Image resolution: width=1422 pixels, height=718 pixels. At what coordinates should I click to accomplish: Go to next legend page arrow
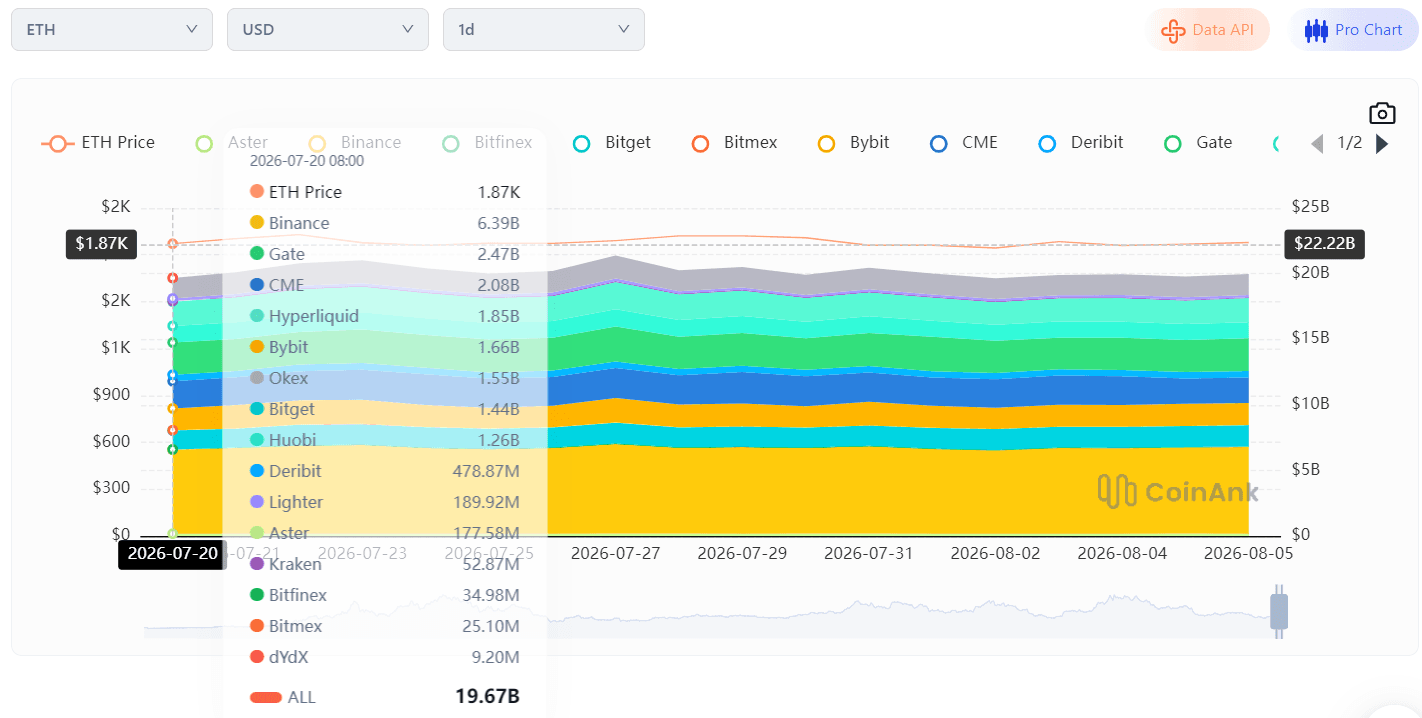point(1382,143)
